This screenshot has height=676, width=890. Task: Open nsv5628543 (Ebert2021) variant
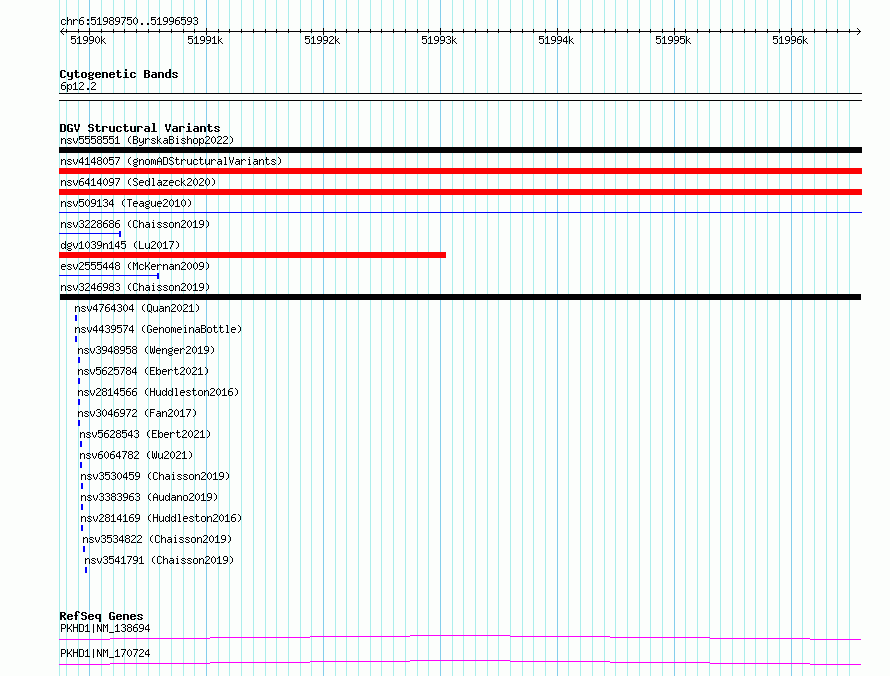point(145,434)
